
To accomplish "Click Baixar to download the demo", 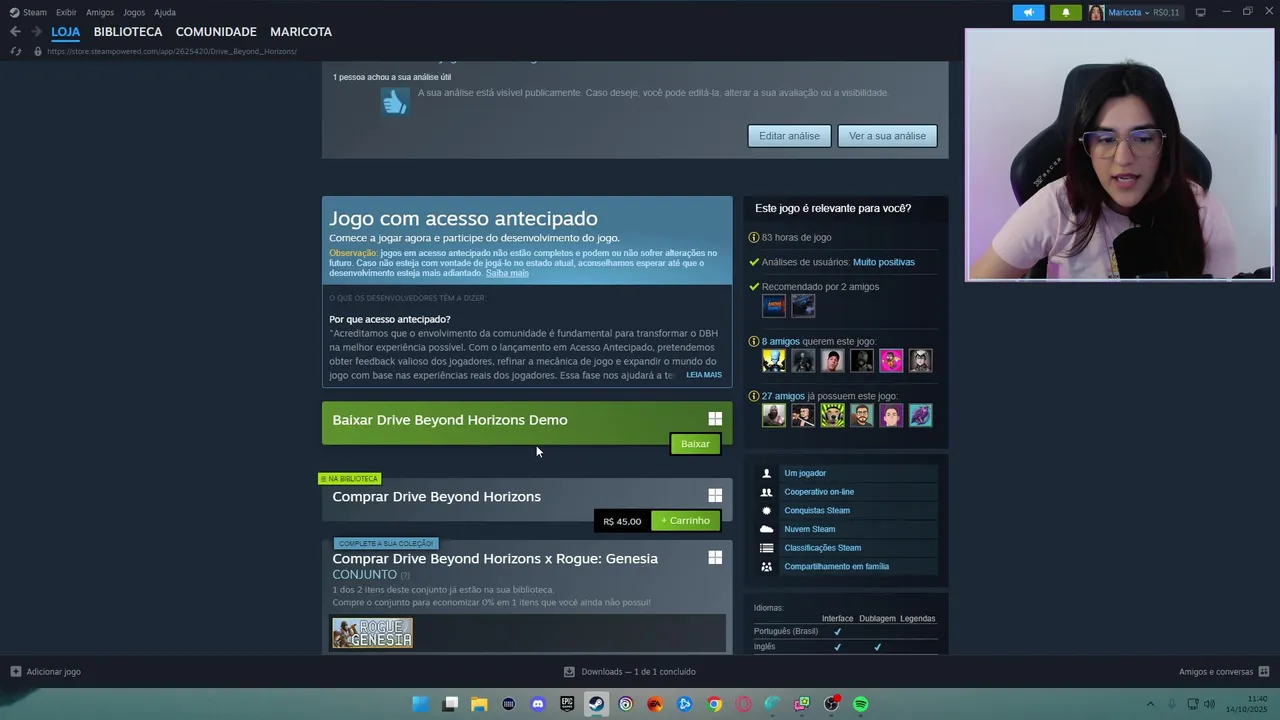I will [695, 444].
